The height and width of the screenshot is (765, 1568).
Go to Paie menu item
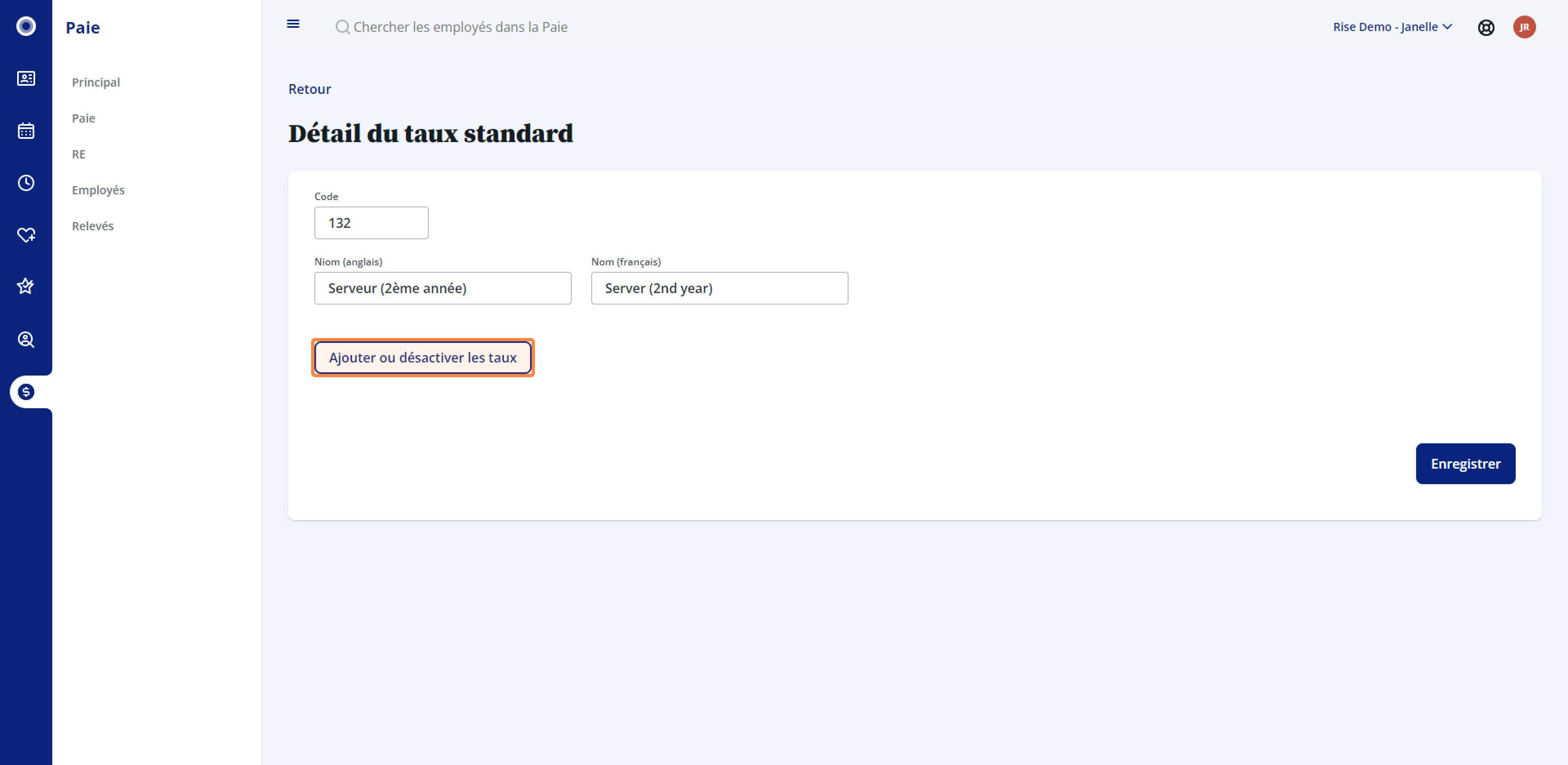tap(83, 118)
